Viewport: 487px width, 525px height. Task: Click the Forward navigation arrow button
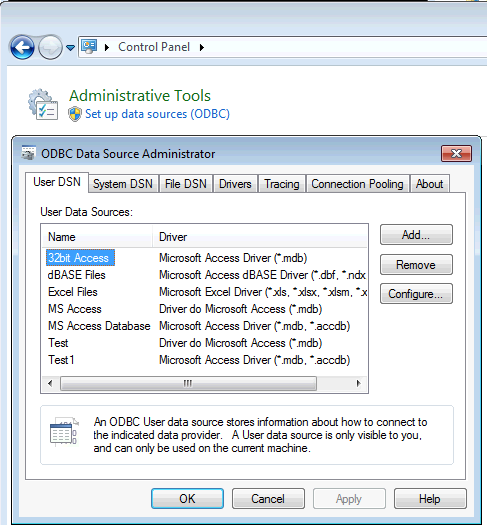pos(50,47)
